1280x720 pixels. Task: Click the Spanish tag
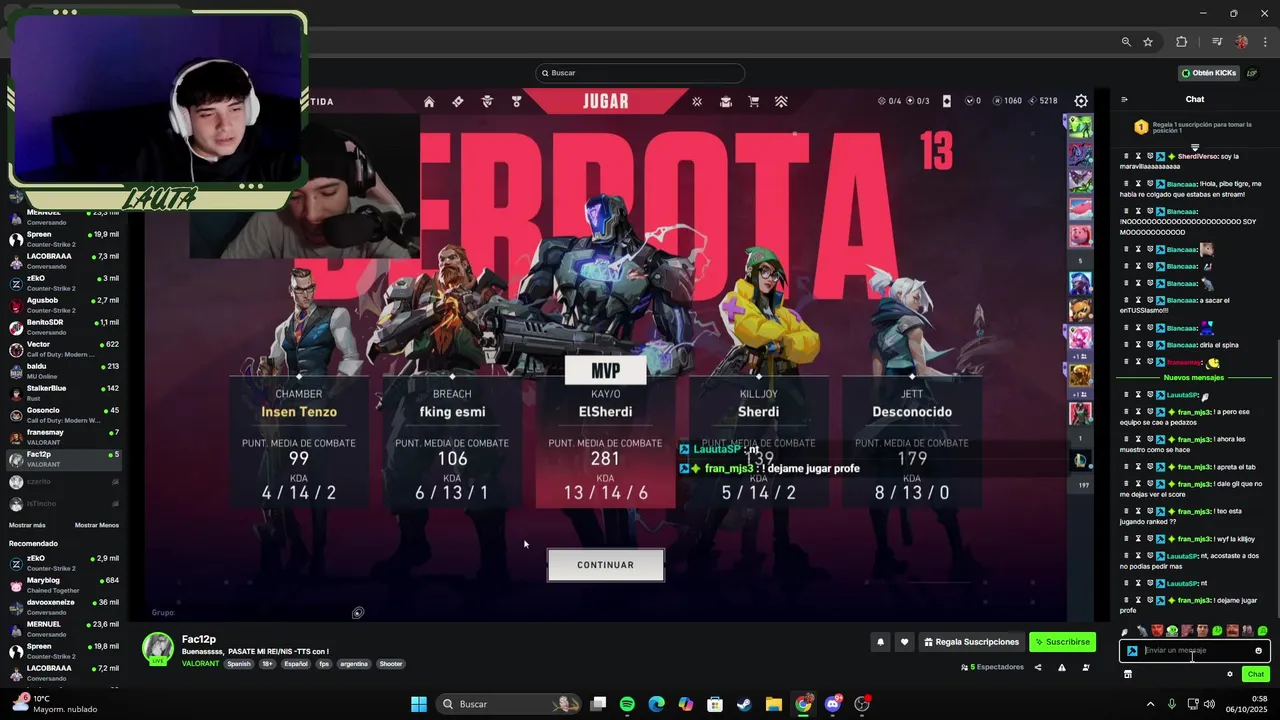239,664
